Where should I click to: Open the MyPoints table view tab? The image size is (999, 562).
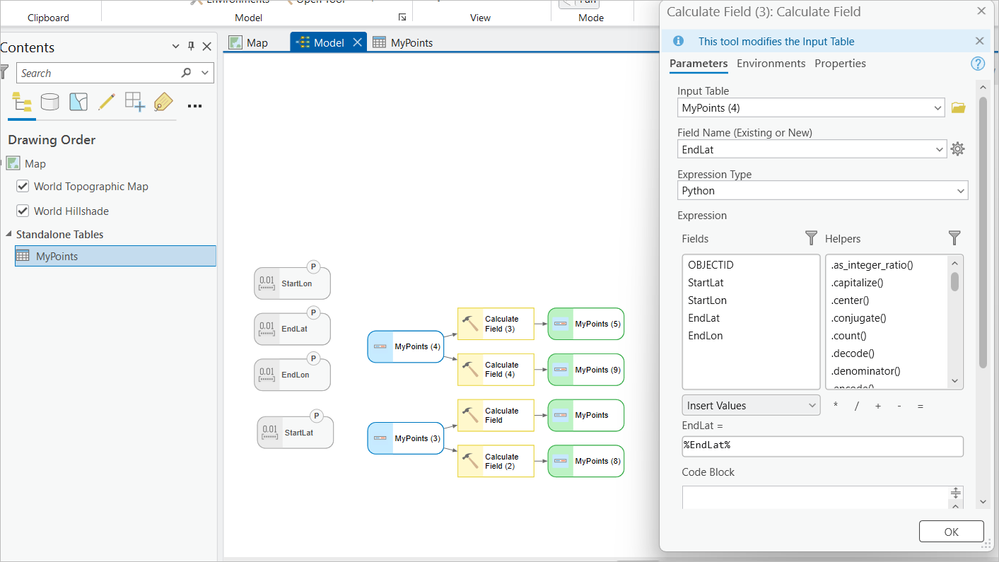click(x=403, y=43)
